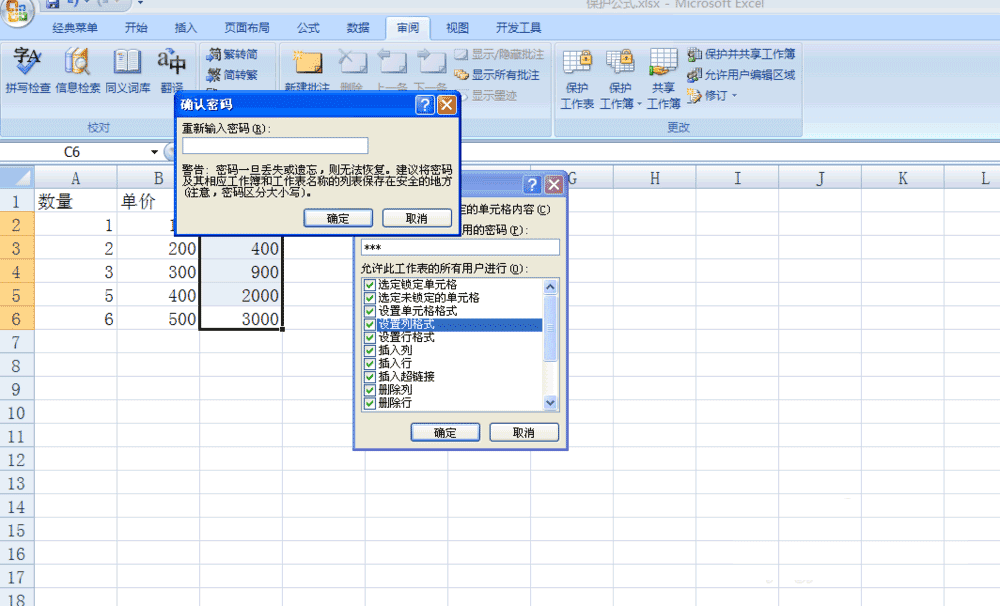Screen dimensions: 1000x606
Task: Convert traditional to simplified (繁转简)
Action: 232,55
